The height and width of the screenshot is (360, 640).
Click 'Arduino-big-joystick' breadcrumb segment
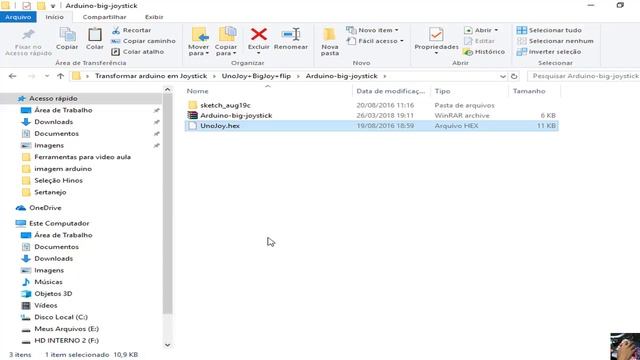342,76
